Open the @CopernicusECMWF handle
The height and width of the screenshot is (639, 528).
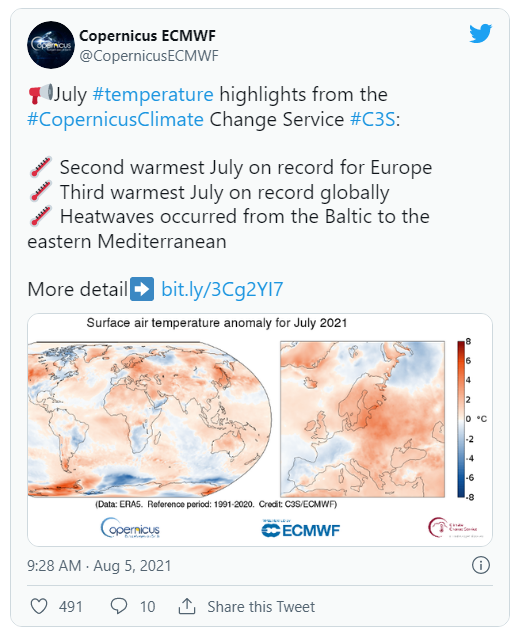(149, 56)
